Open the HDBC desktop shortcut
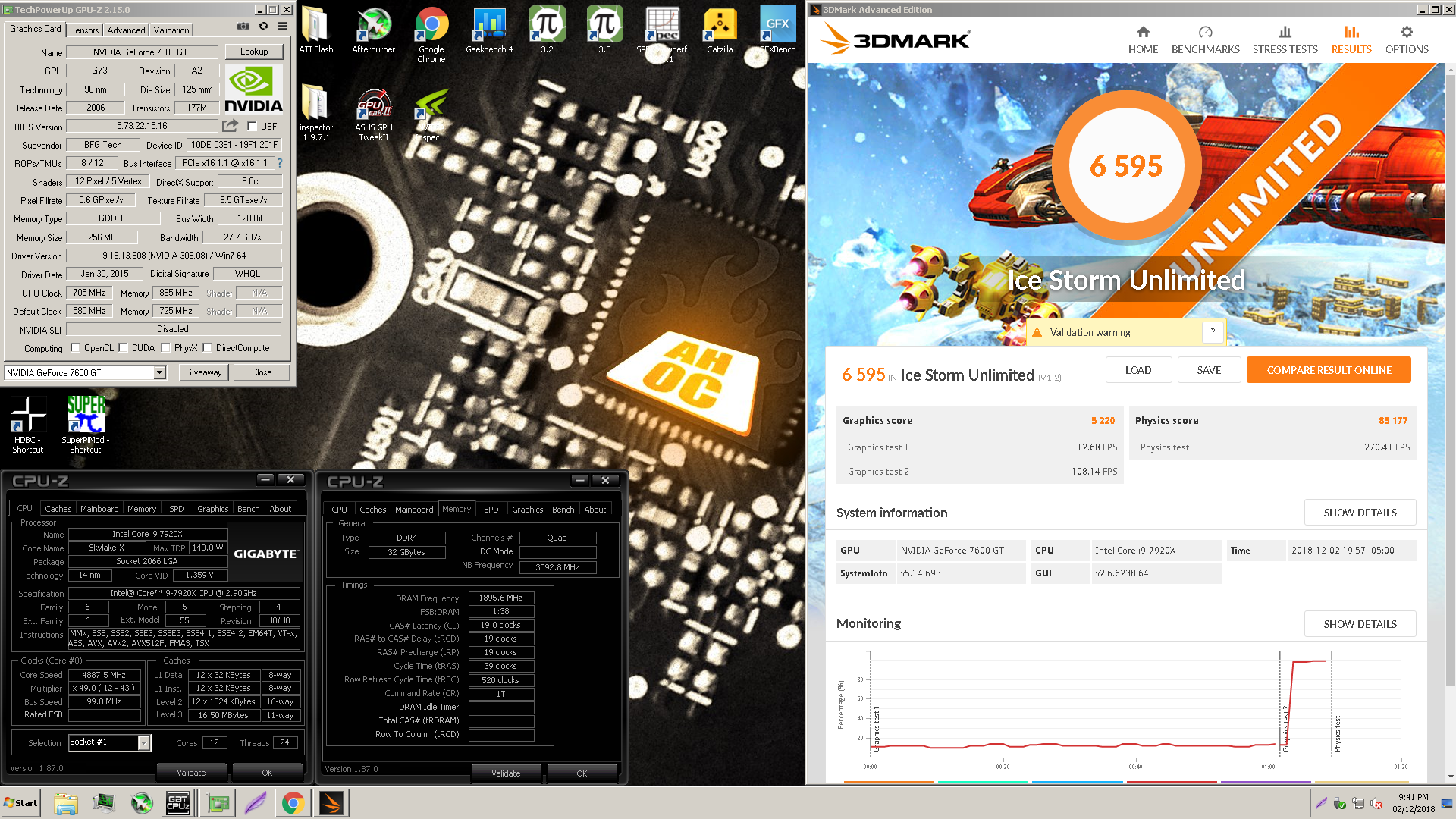 [x=27, y=425]
